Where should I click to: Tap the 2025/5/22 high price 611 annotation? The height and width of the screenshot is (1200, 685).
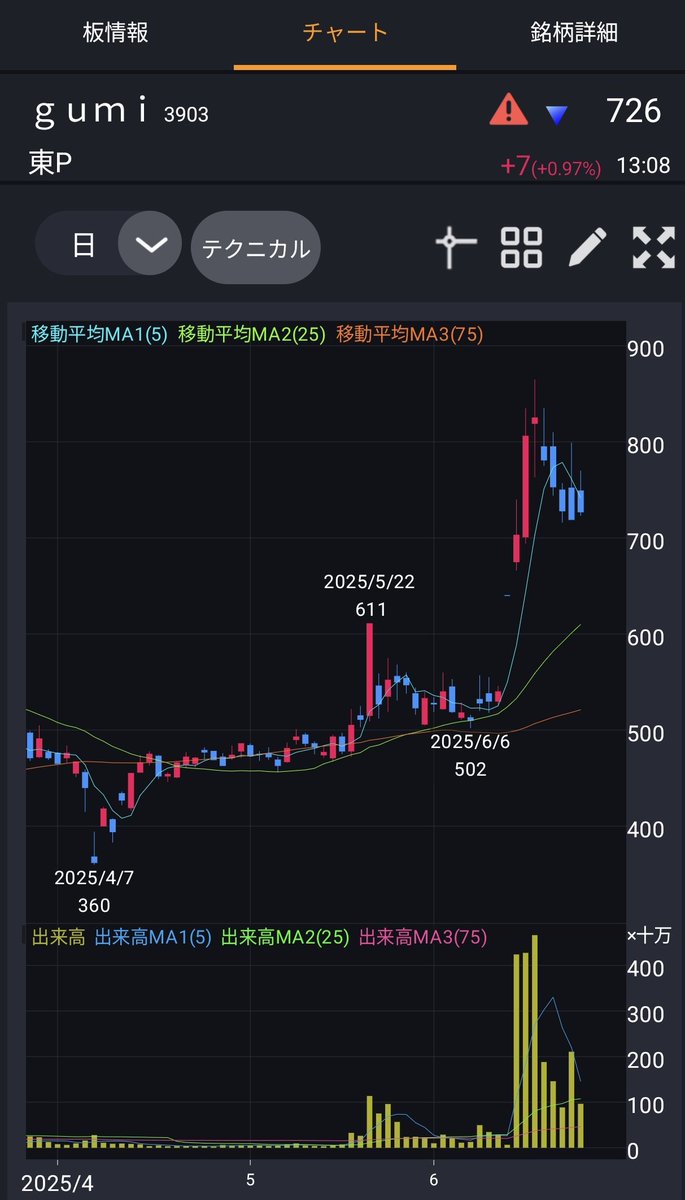pyautogui.click(x=370, y=595)
